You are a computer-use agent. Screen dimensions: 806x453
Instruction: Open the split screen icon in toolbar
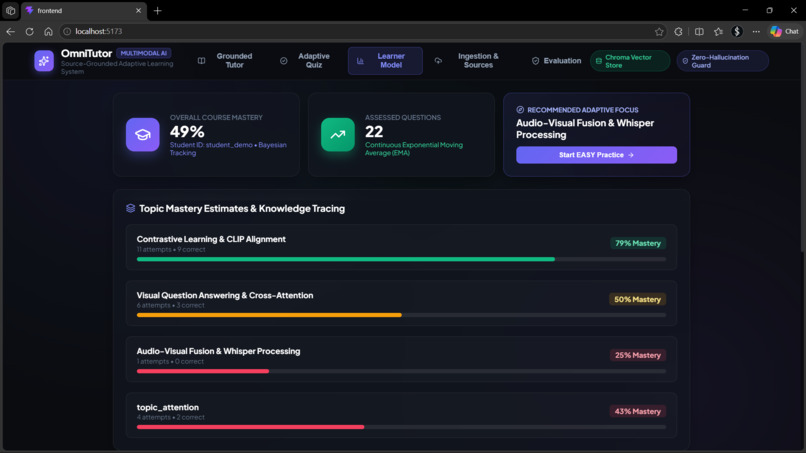tap(699, 31)
